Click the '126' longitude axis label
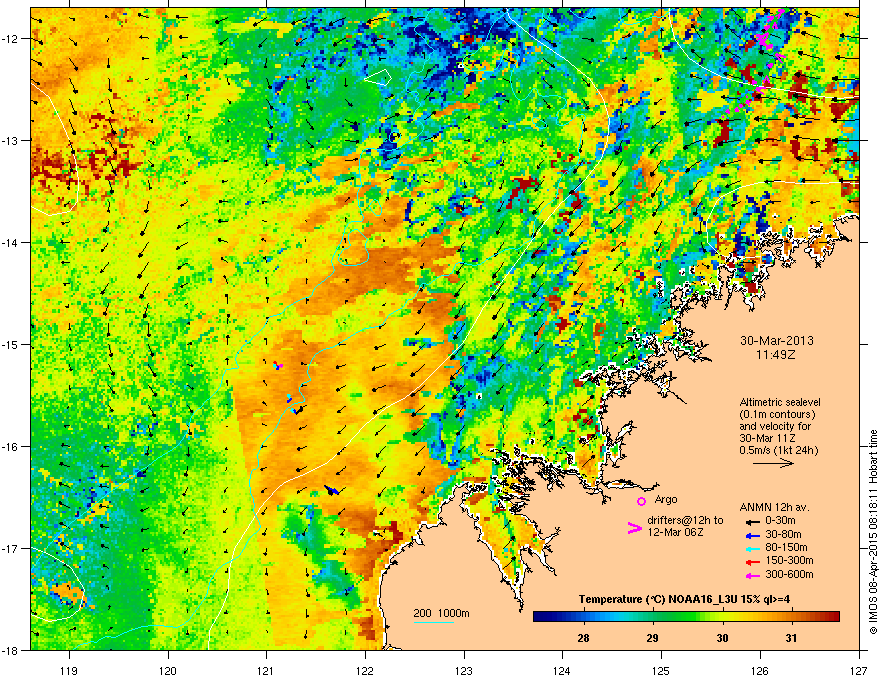The height and width of the screenshot is (680, 880). pyautogui.click(x=760, y=670)
